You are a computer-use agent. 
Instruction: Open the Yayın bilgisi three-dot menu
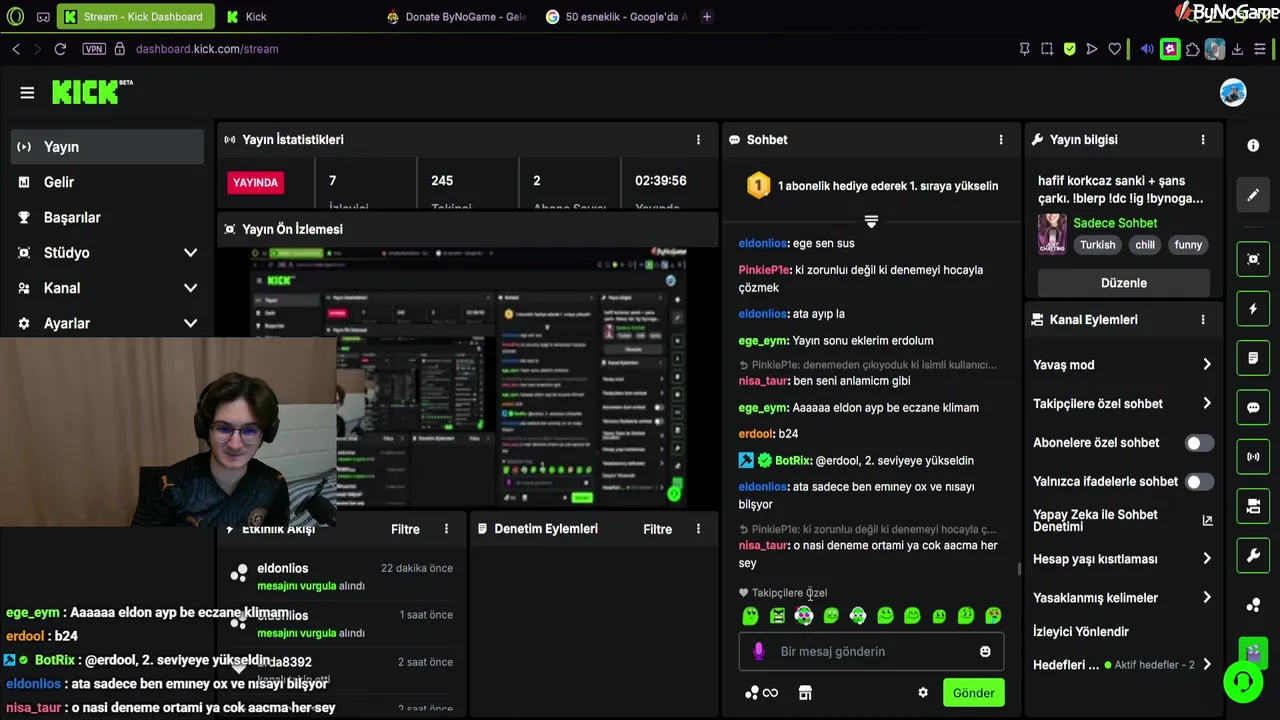point(1203,140)
